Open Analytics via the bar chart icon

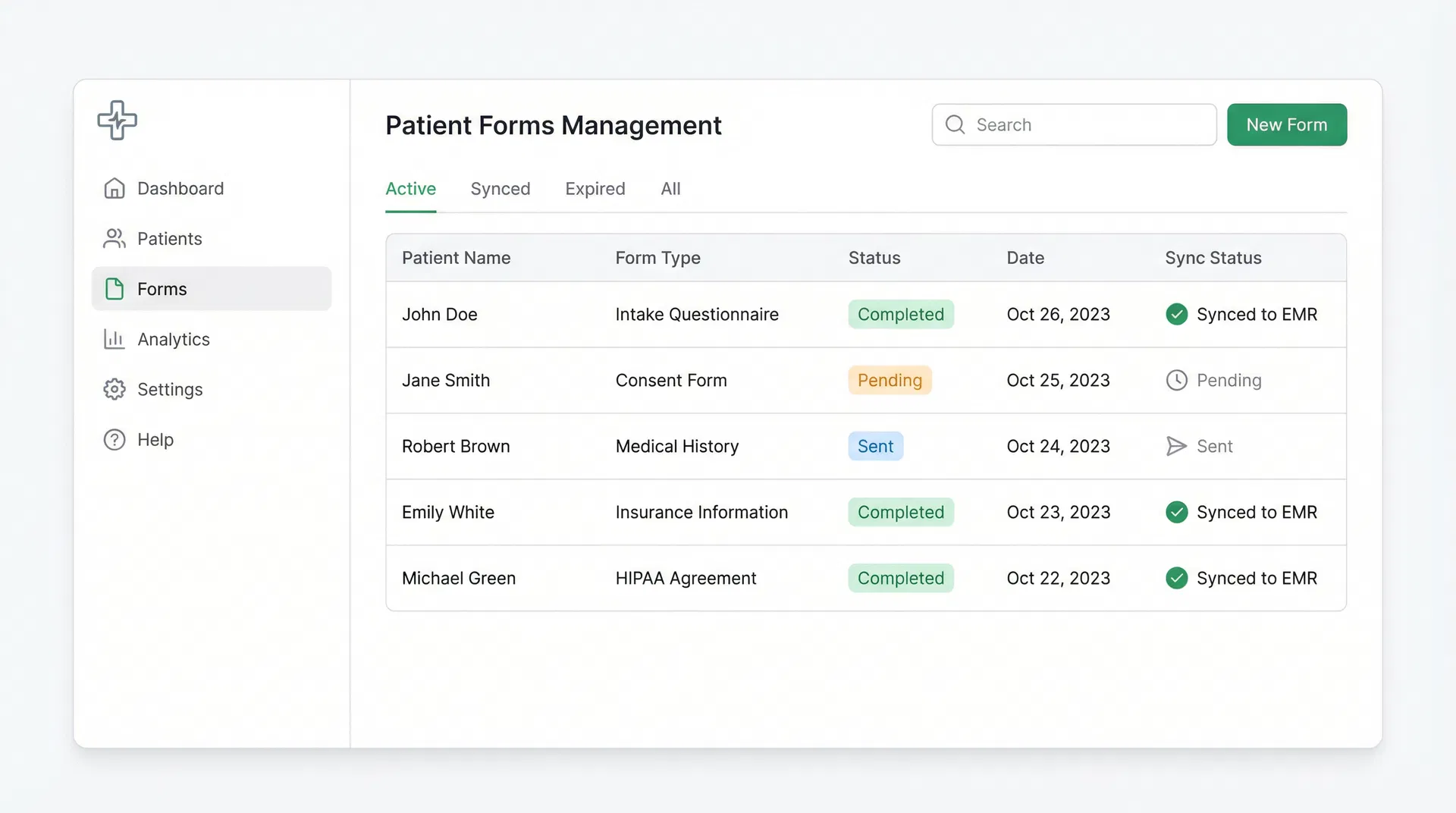114,339
